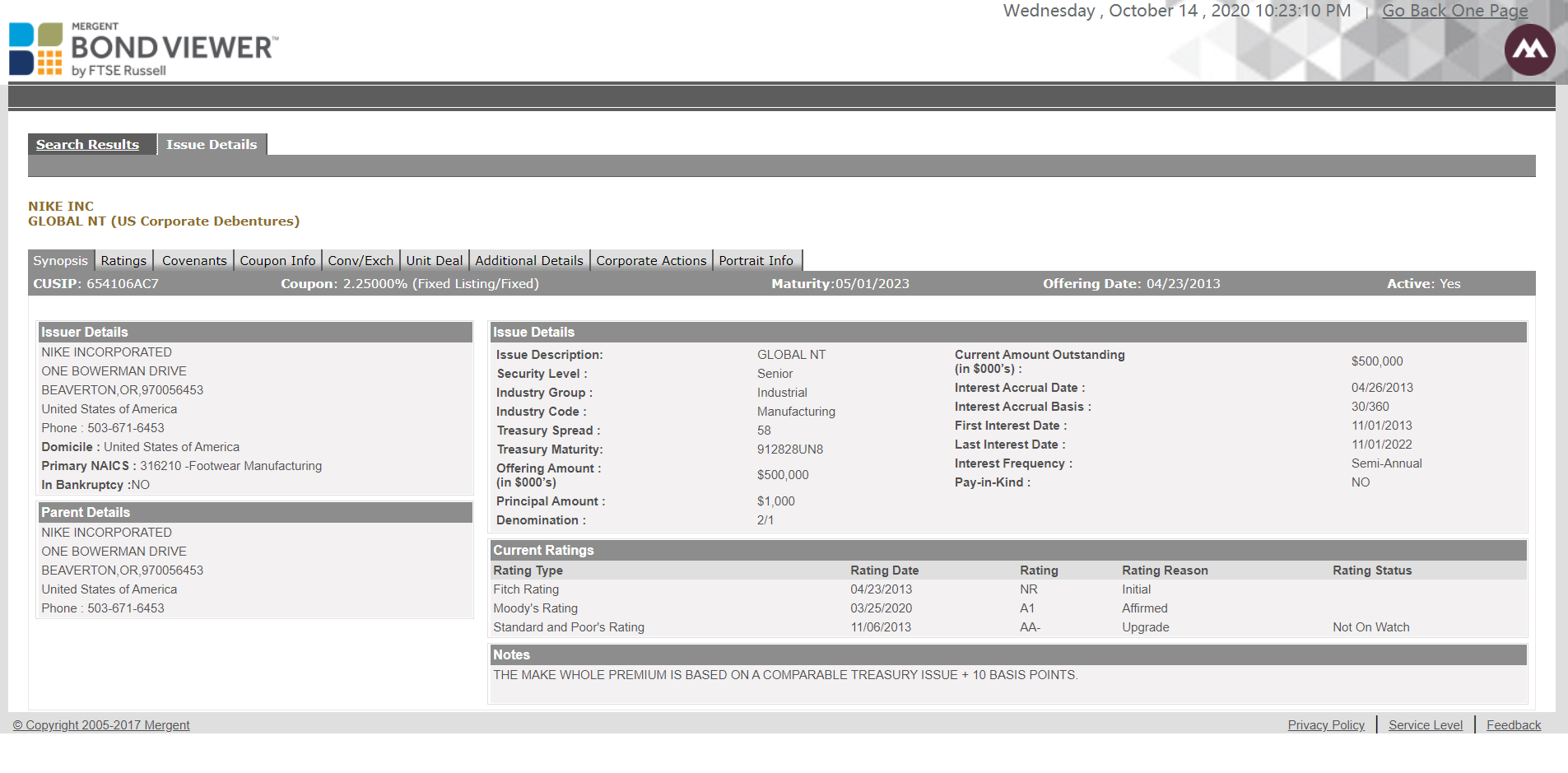Screen dimensions: 1568x773
Task: Click the Issue Description value GLOBAL NT
Action: point(791,355)
